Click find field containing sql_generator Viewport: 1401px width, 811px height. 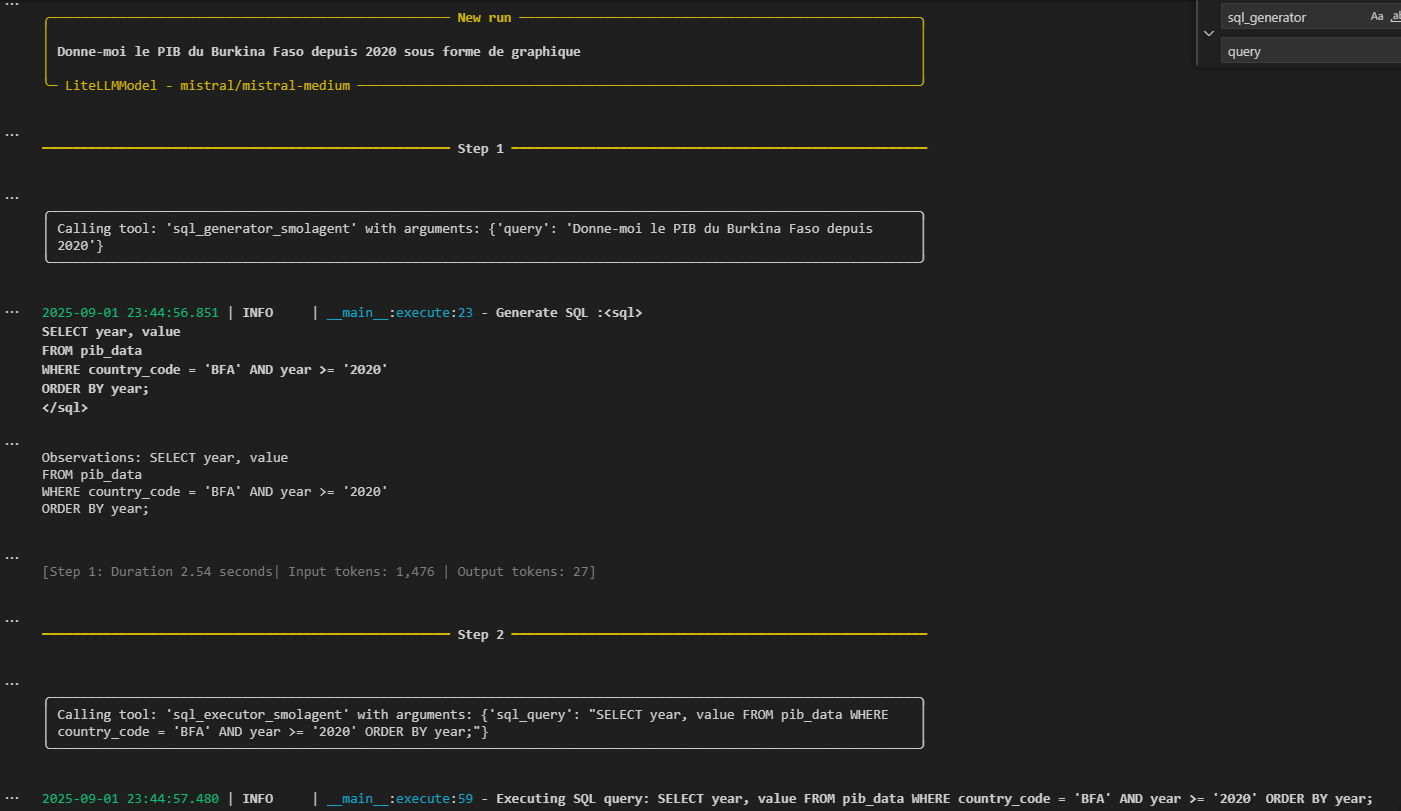(x=1290, y=17)
